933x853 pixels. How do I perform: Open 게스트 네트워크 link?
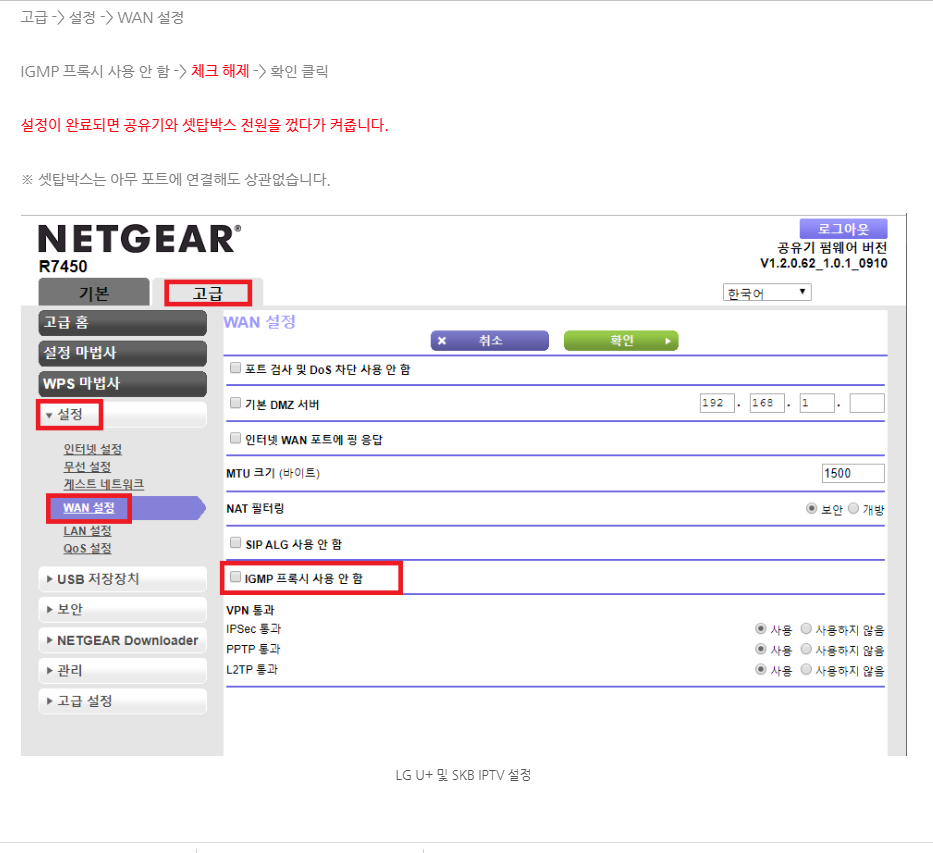click(x=104, y=484)
